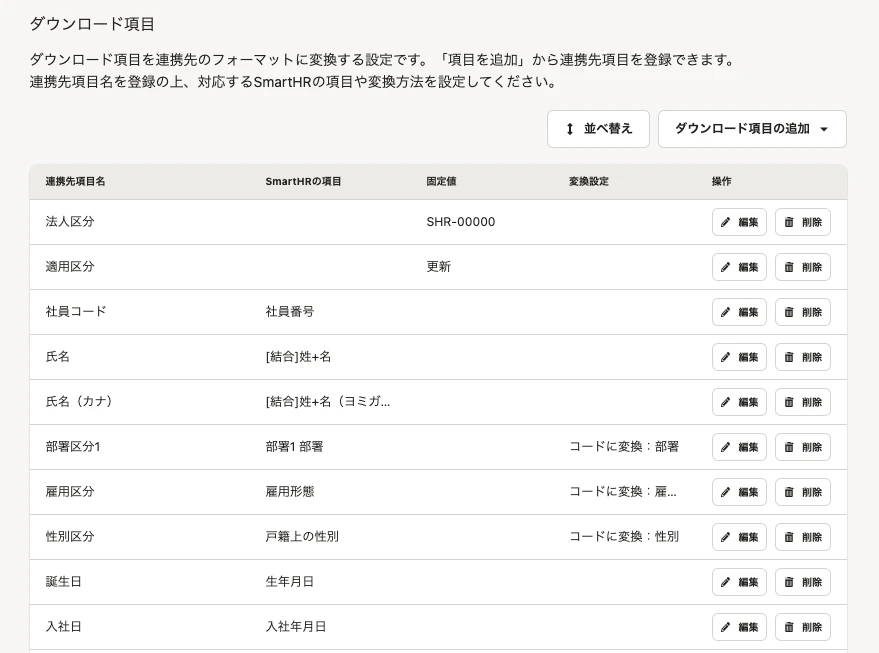Edit the 適用区分 row
879x653 pixels.
pyautogui.click(x=739, y=267)
